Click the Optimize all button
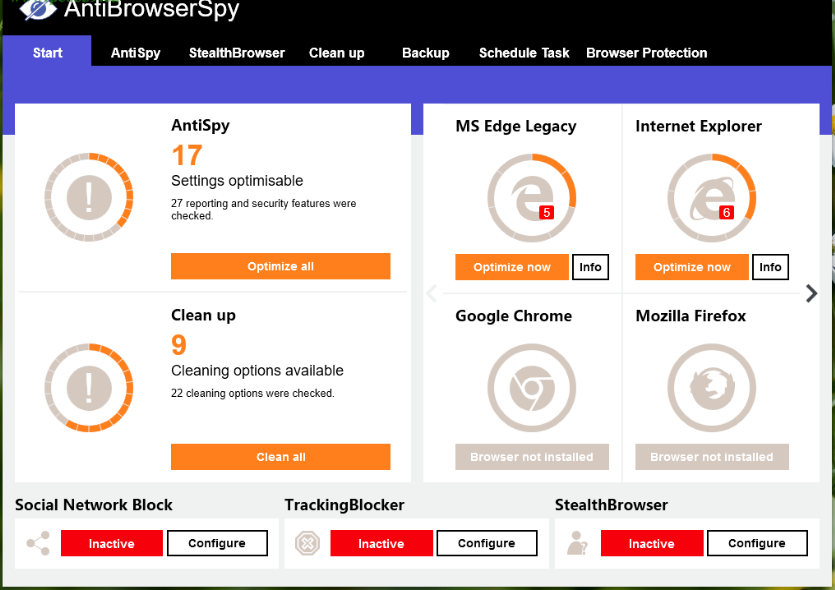This screenshot has height=590, width=835. coord(281,266)
